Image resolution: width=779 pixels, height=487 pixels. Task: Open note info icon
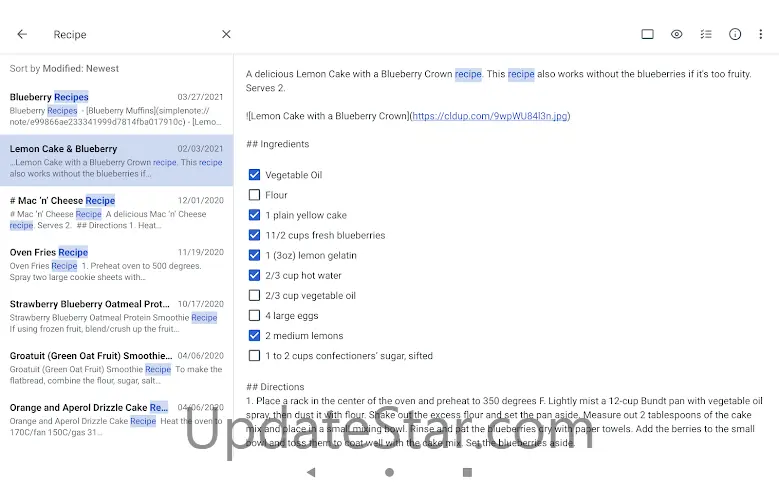pos(735,34)
